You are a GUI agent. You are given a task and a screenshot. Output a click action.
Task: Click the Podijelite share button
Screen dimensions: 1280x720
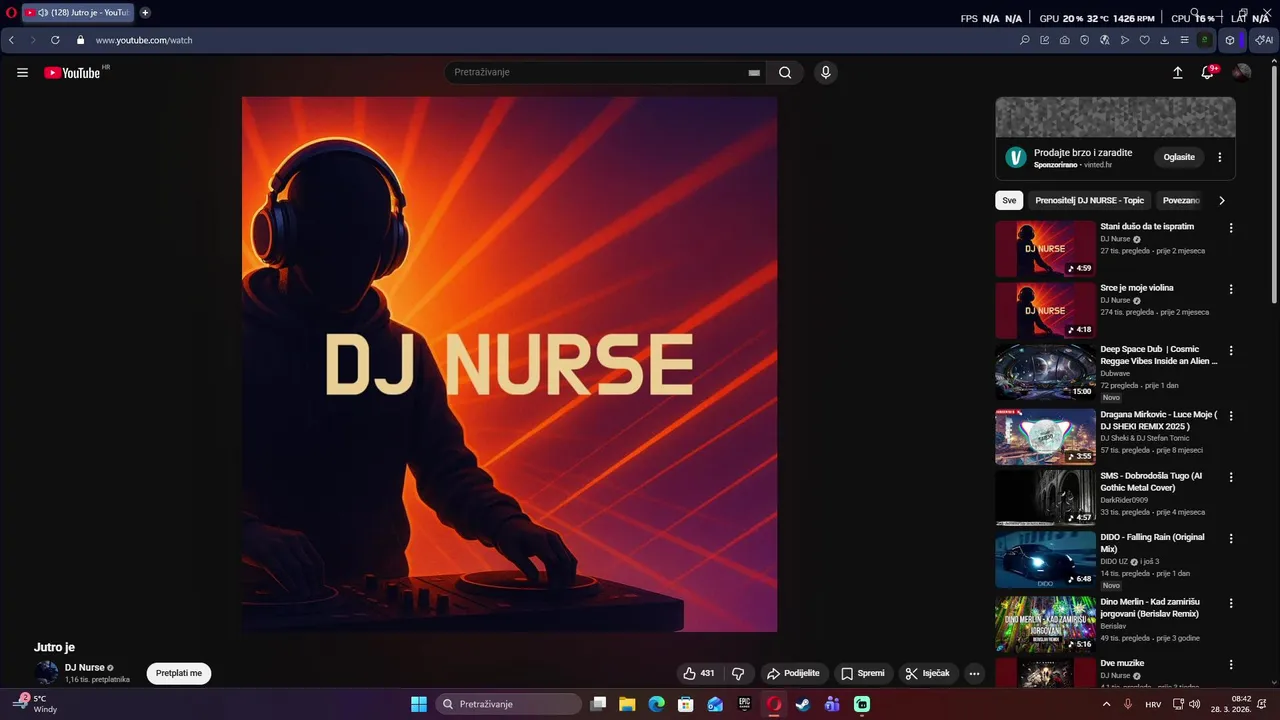(x=793, y=673)
